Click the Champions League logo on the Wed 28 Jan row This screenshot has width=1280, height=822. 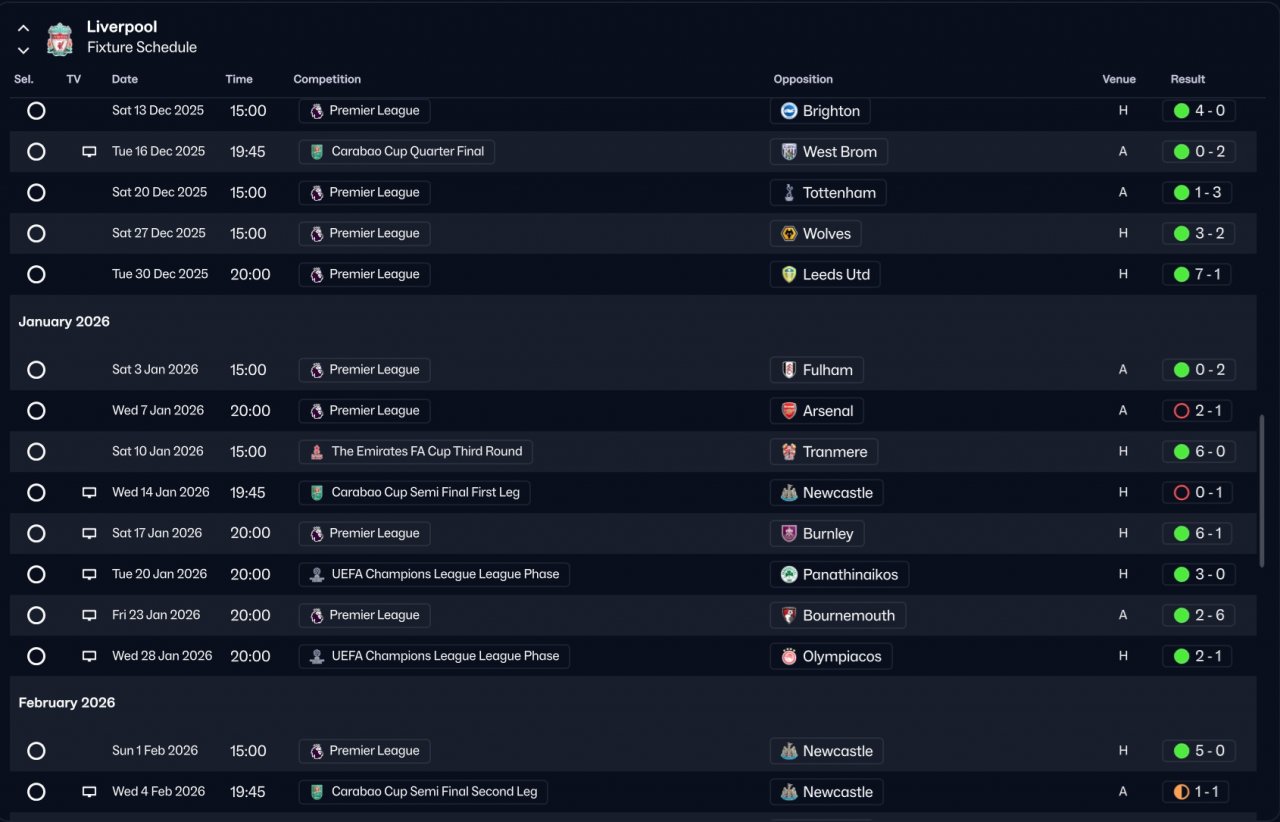[317, 657]
